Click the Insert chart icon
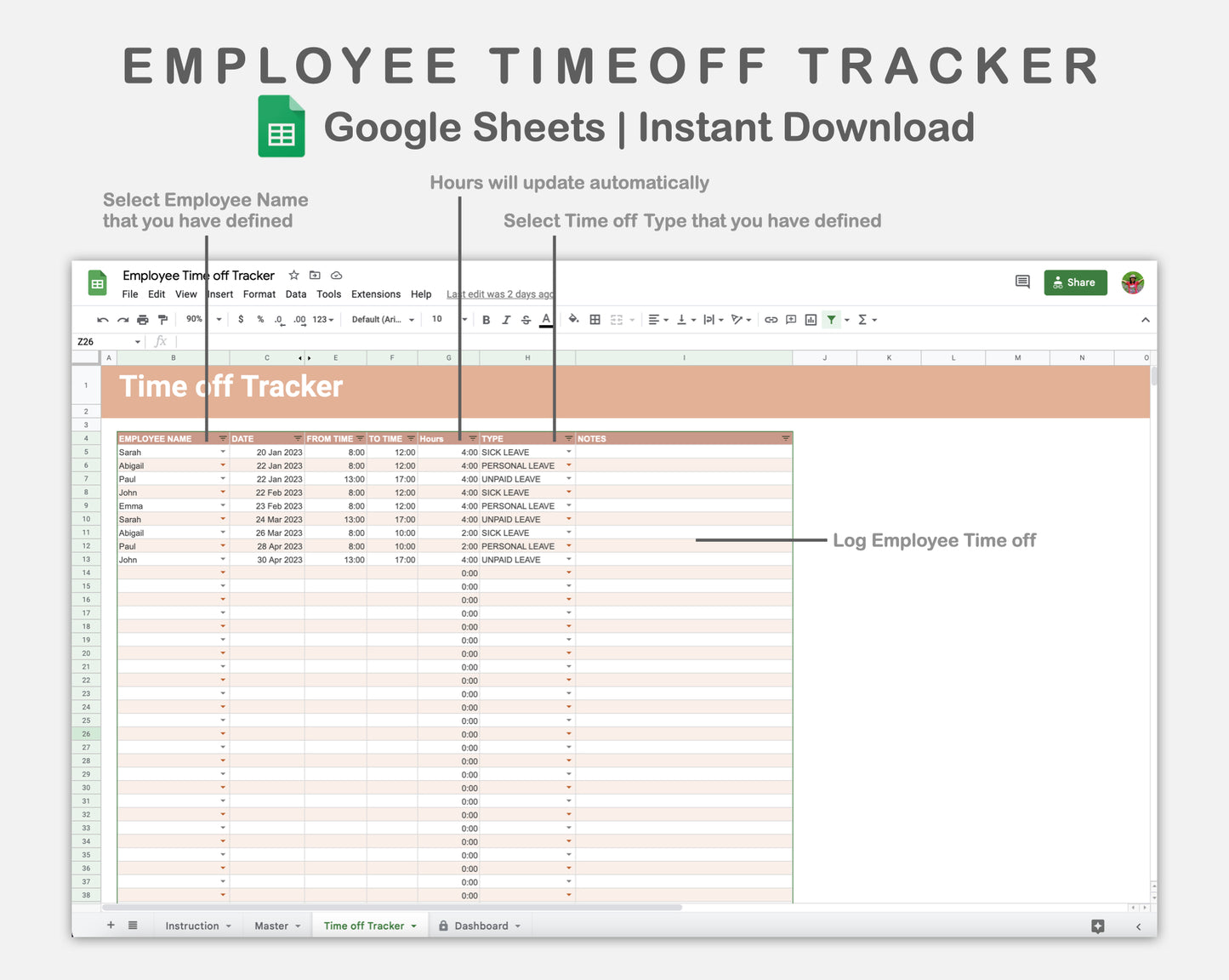Viewport: 1229px width, 980px height. coord(811,319)
